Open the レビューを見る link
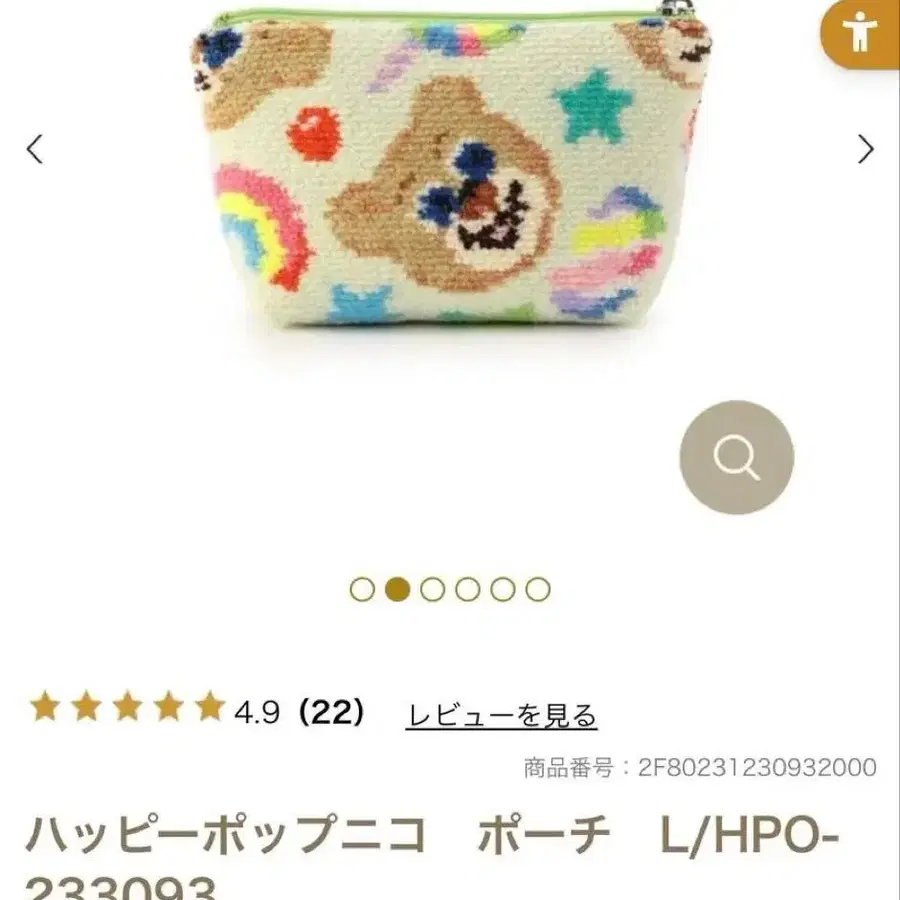900x900 pixels. (x=502, y=715)
